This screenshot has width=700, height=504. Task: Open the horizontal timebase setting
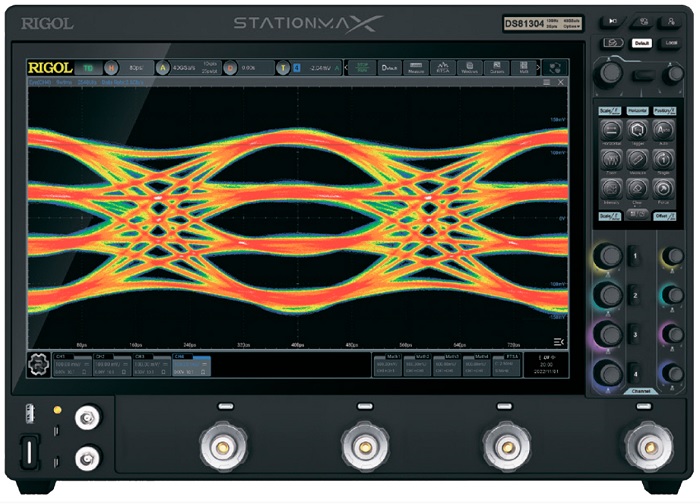point(128,68)
